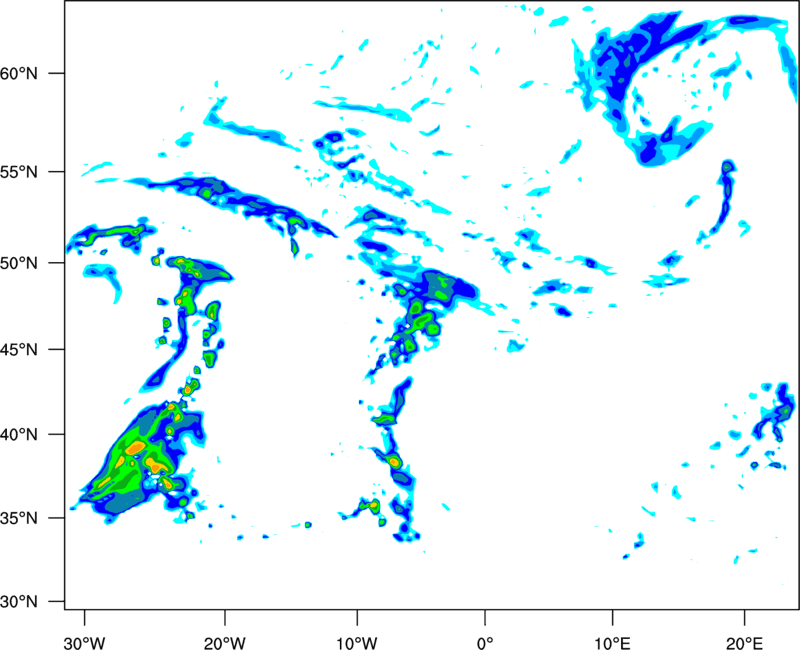
Task: Click the 60°N axis tick mark
Action: point(57,73)
